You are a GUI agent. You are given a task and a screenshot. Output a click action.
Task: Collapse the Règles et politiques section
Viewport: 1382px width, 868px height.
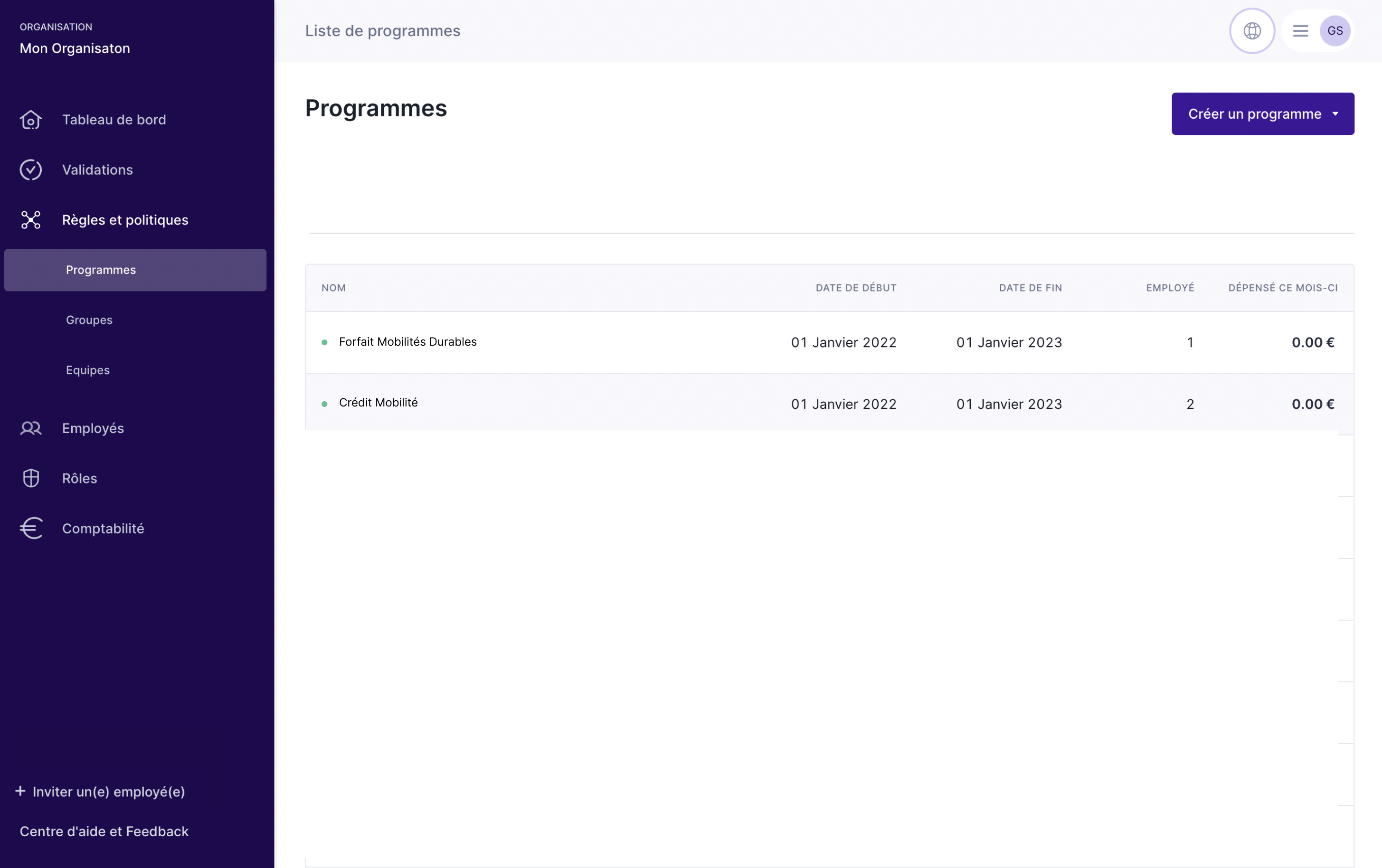125,220
